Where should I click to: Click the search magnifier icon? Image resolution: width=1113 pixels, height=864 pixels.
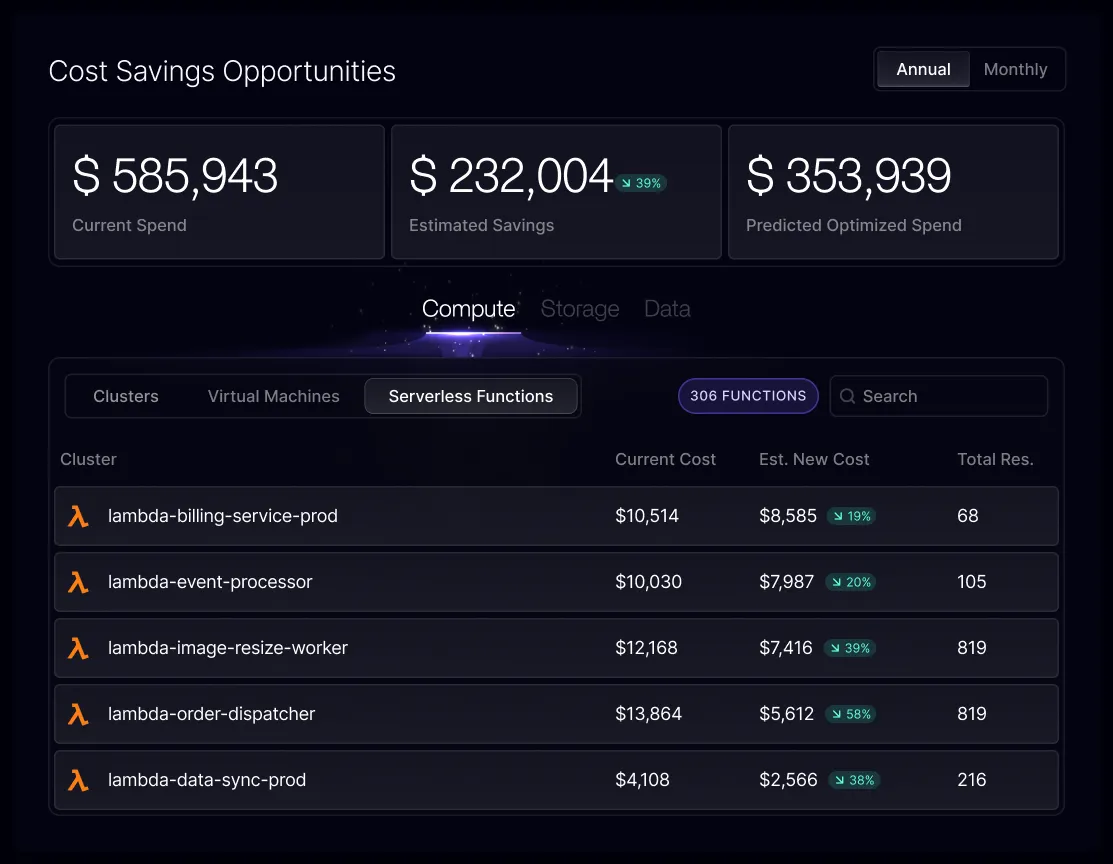[x=848, y=396]
